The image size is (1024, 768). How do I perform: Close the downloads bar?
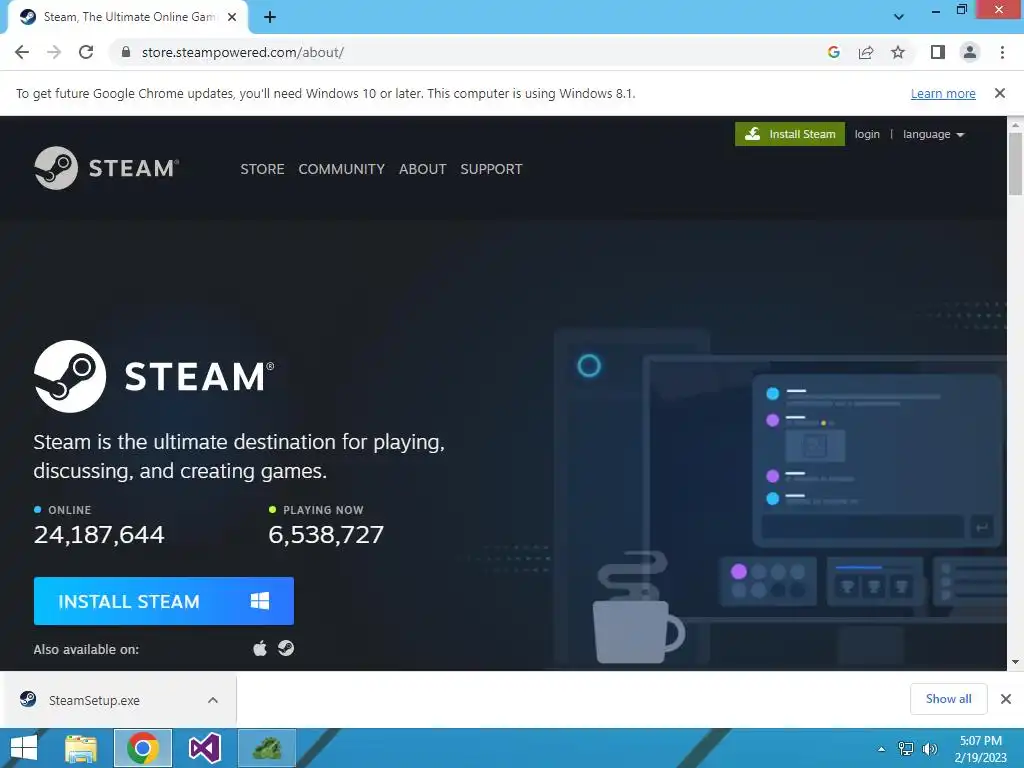1006,699
